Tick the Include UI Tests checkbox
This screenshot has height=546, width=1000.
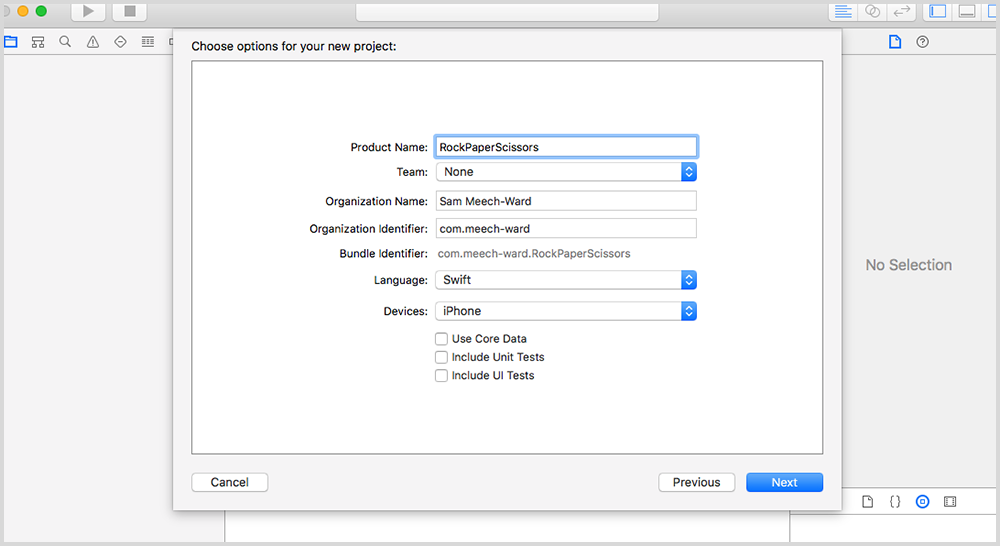point(441,376)
